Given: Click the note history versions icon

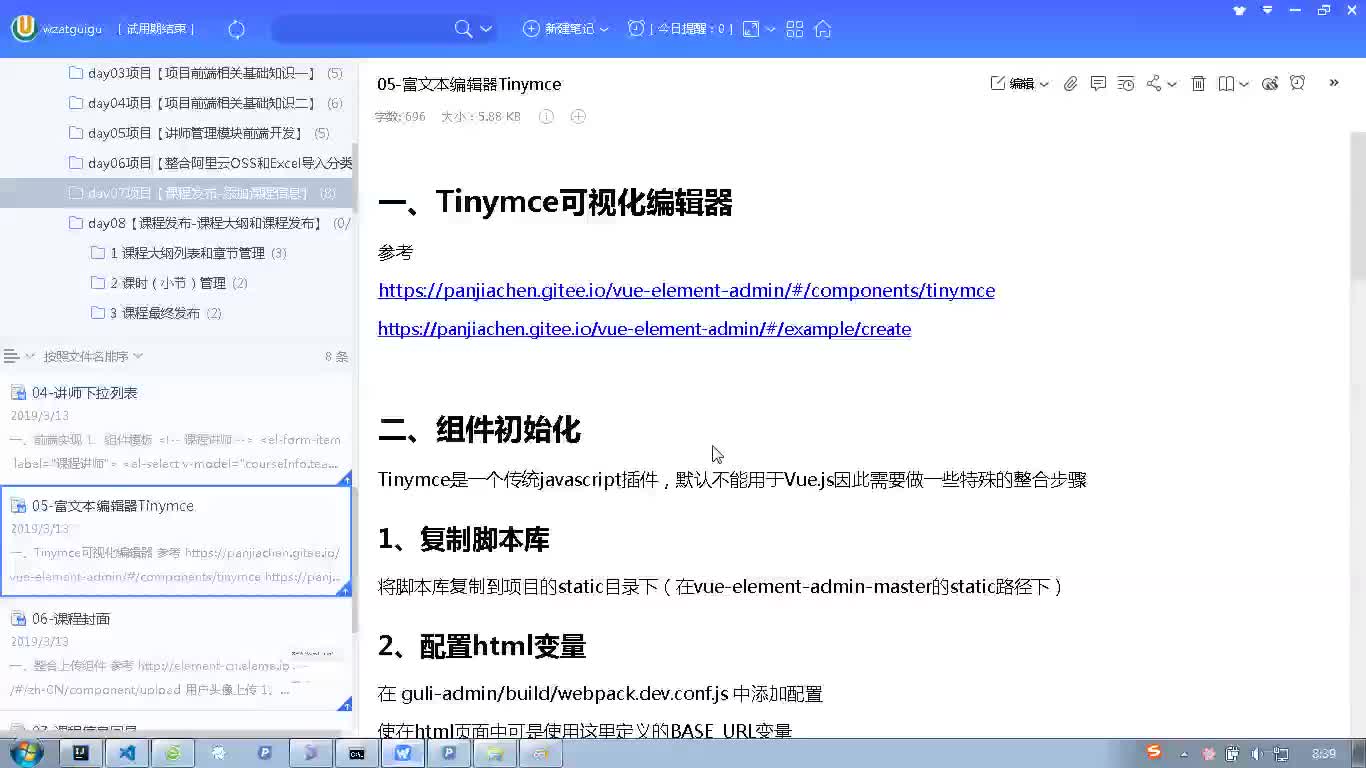Looking at the screenshot, I should (1126, 84).
